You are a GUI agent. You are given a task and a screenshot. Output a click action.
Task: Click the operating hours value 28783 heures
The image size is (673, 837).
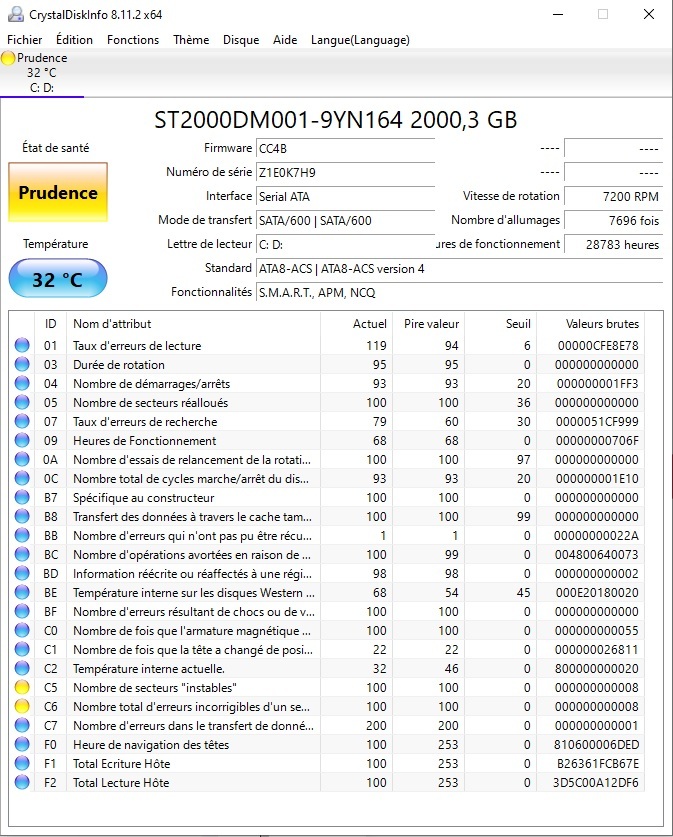(613, 244)
